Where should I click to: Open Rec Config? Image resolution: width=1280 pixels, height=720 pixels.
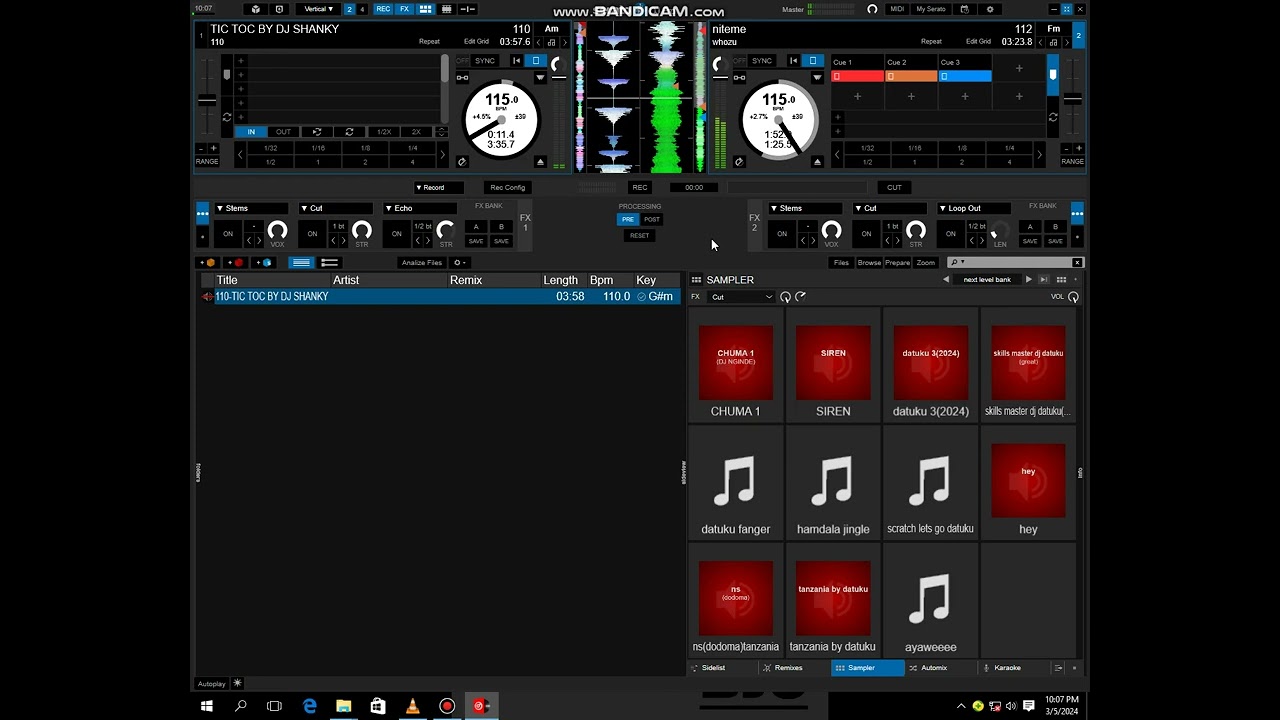point(507,188)
